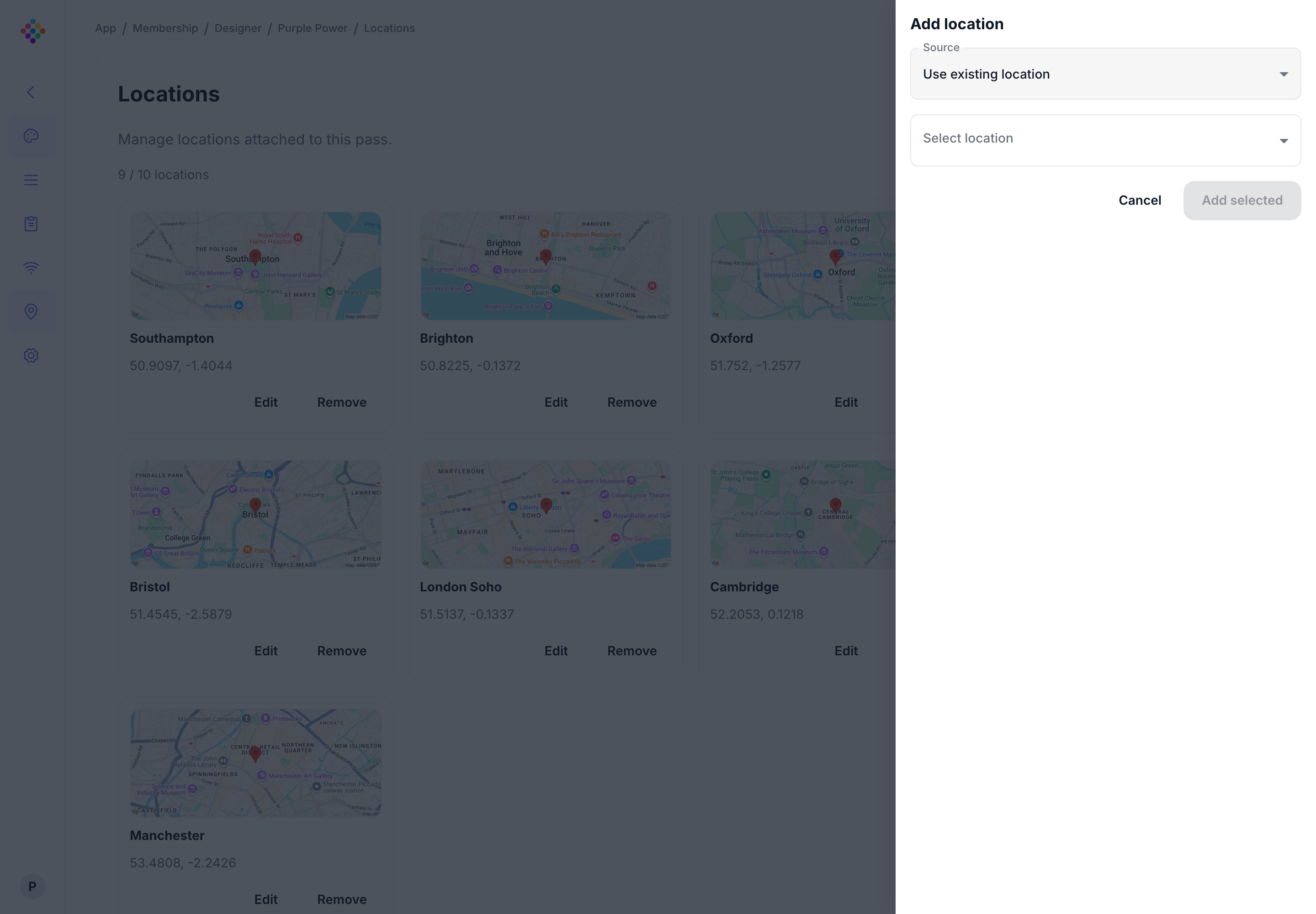Edit the Brighton location
This screenshot has width=1316, height=914.
[x=556, y=403]
